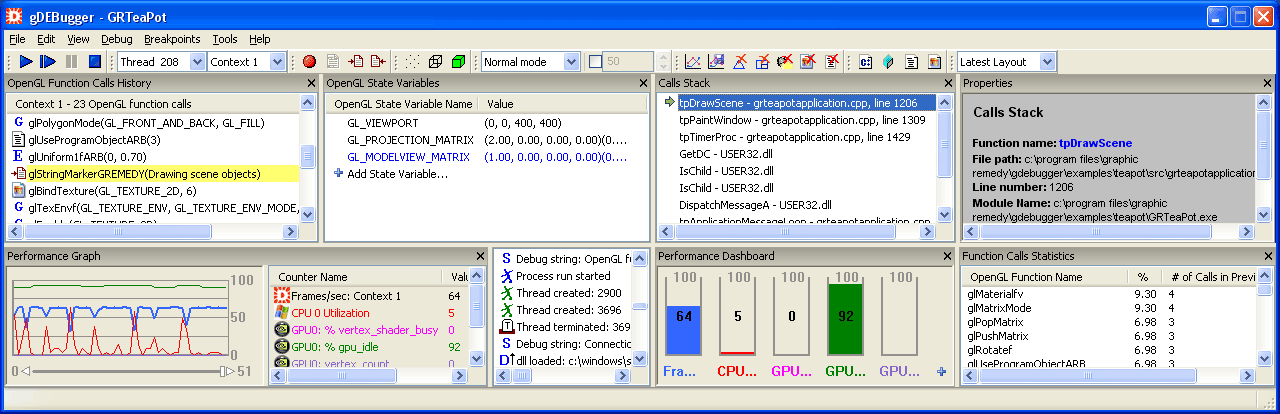1280x414 pixels.
Task: Click the step-in red arrow icon
Action: pos(357,62)
